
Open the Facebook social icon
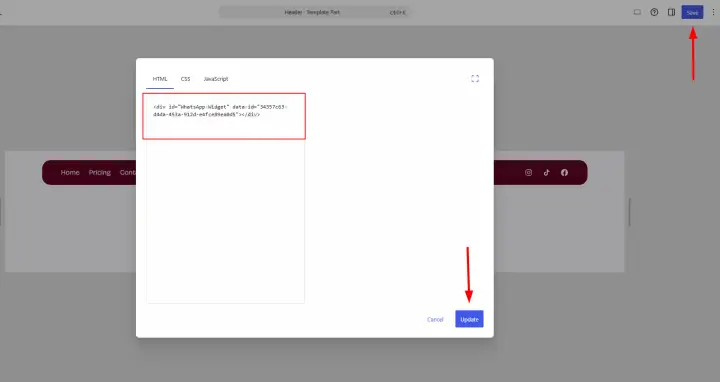tap(564, 173)
